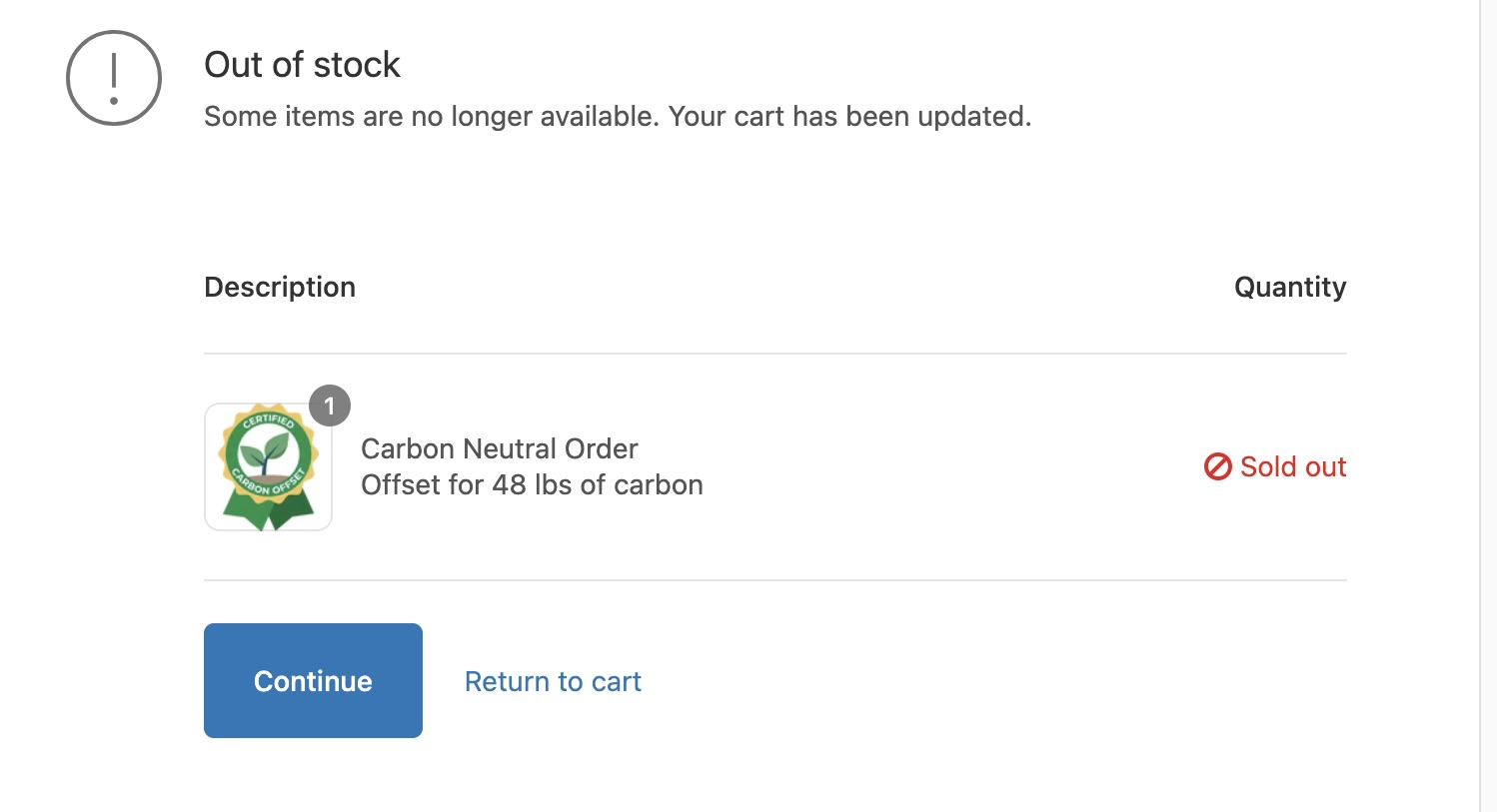Viewport: 1497px width, 812px height.
Task: Click the exclamation warning circle icon
Action: [114, 78]
